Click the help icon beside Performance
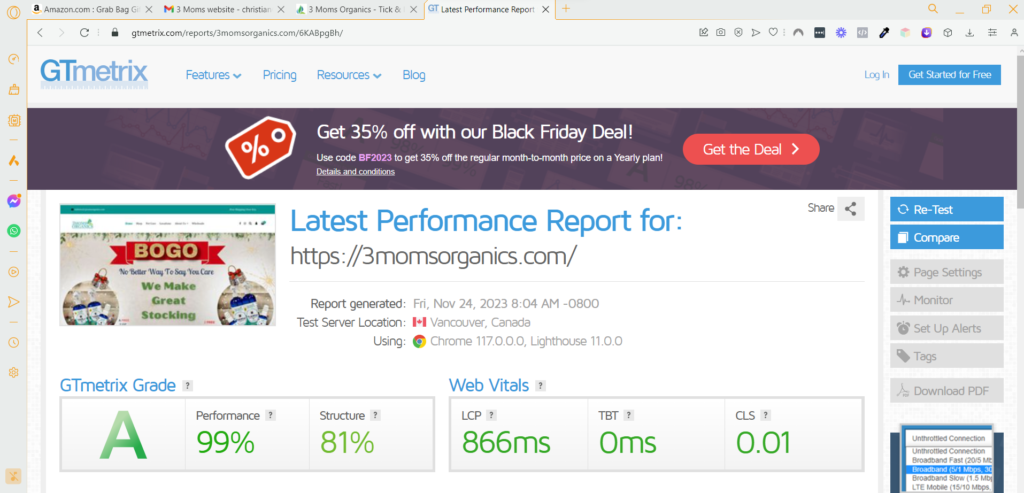 tap(270, 415)
